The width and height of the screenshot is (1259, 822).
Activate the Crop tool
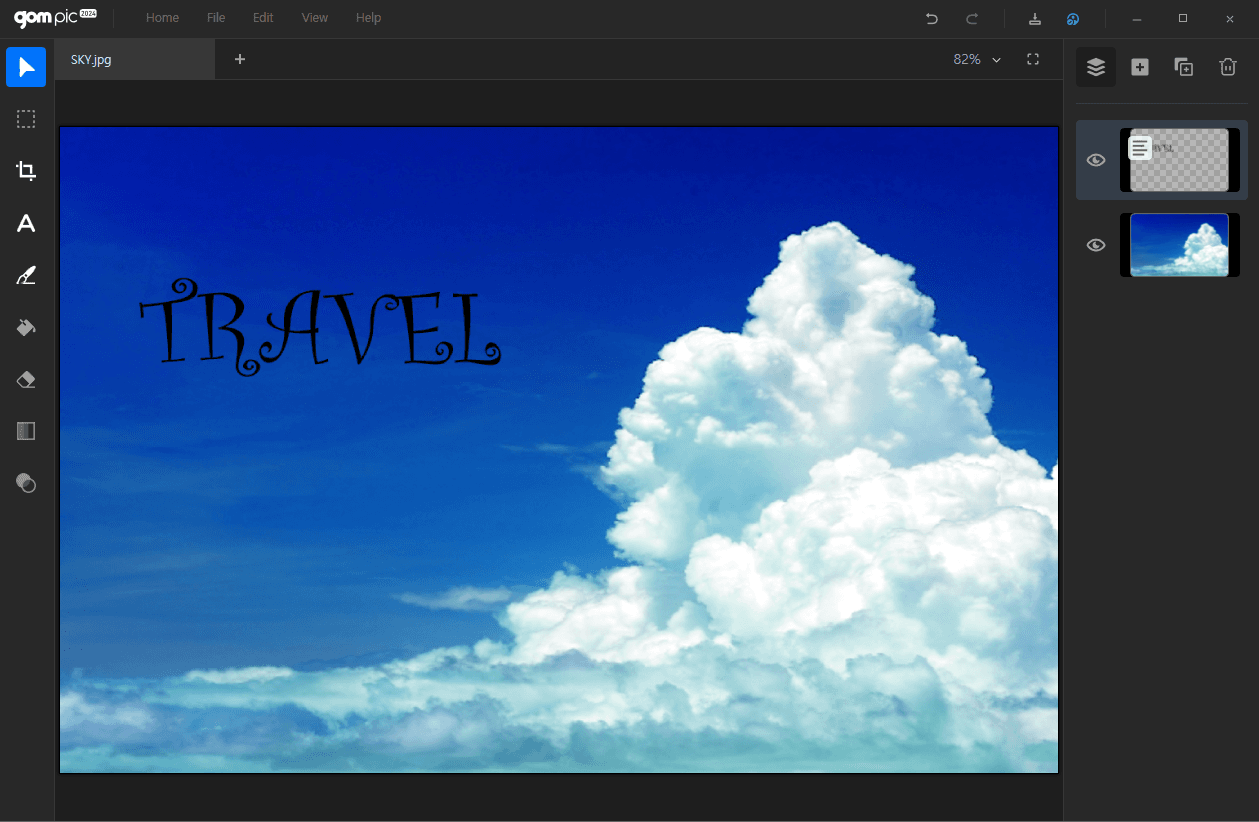click(x=26, y=171)
